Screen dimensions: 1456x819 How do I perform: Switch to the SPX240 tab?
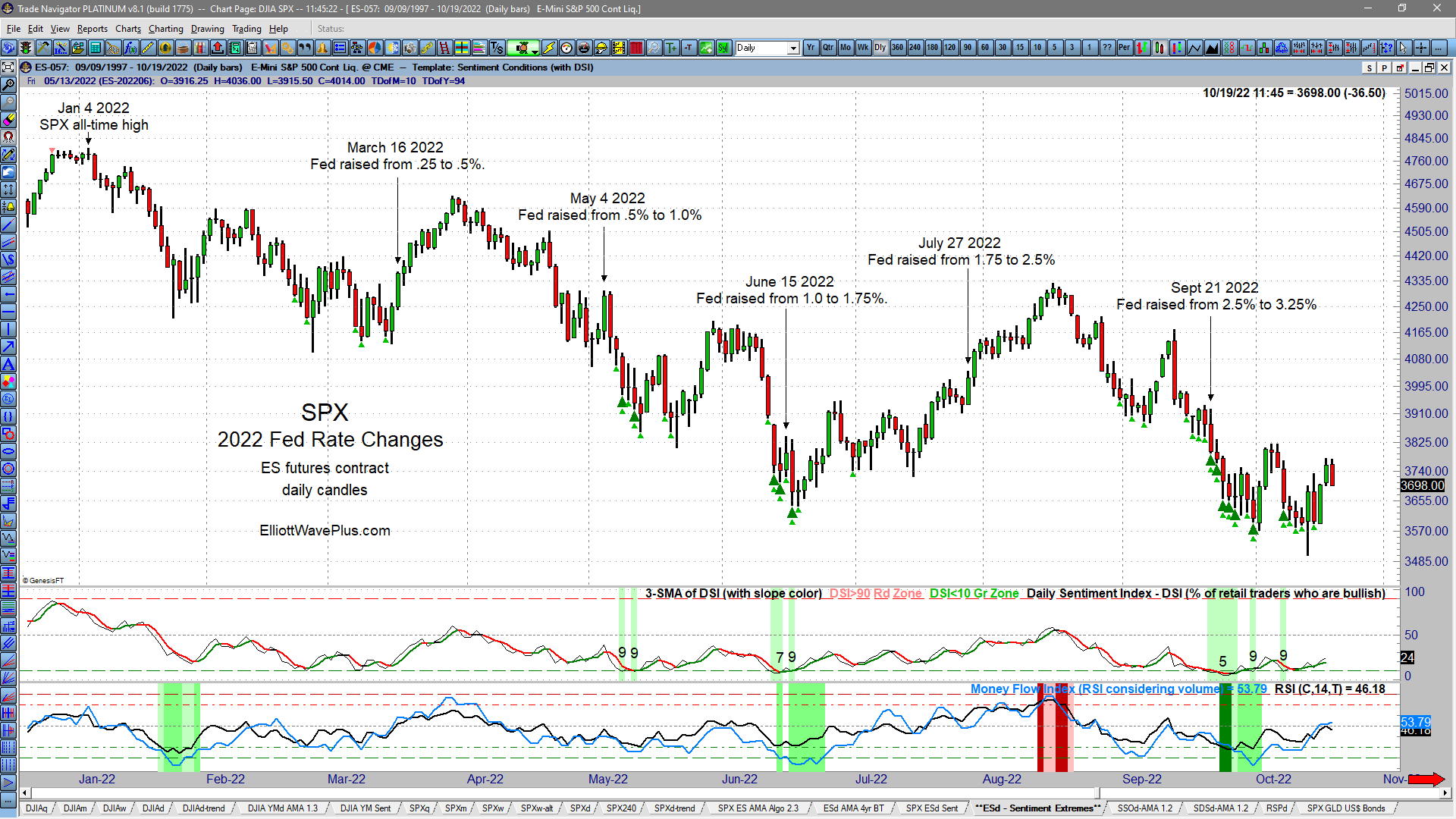621,808
